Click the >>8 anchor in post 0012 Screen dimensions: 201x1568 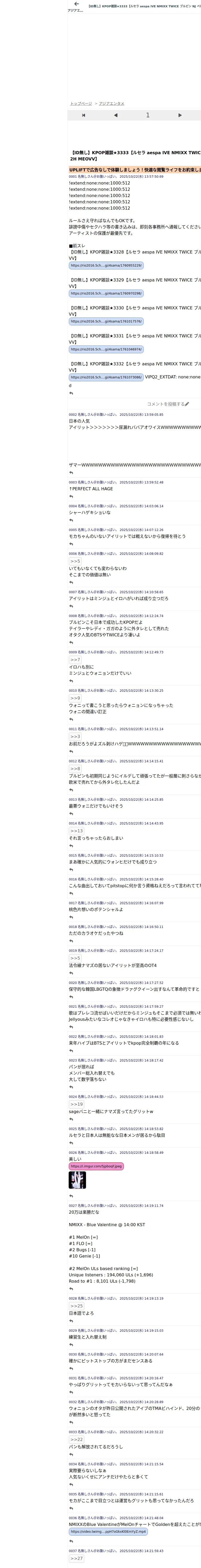tap(75, 769)
